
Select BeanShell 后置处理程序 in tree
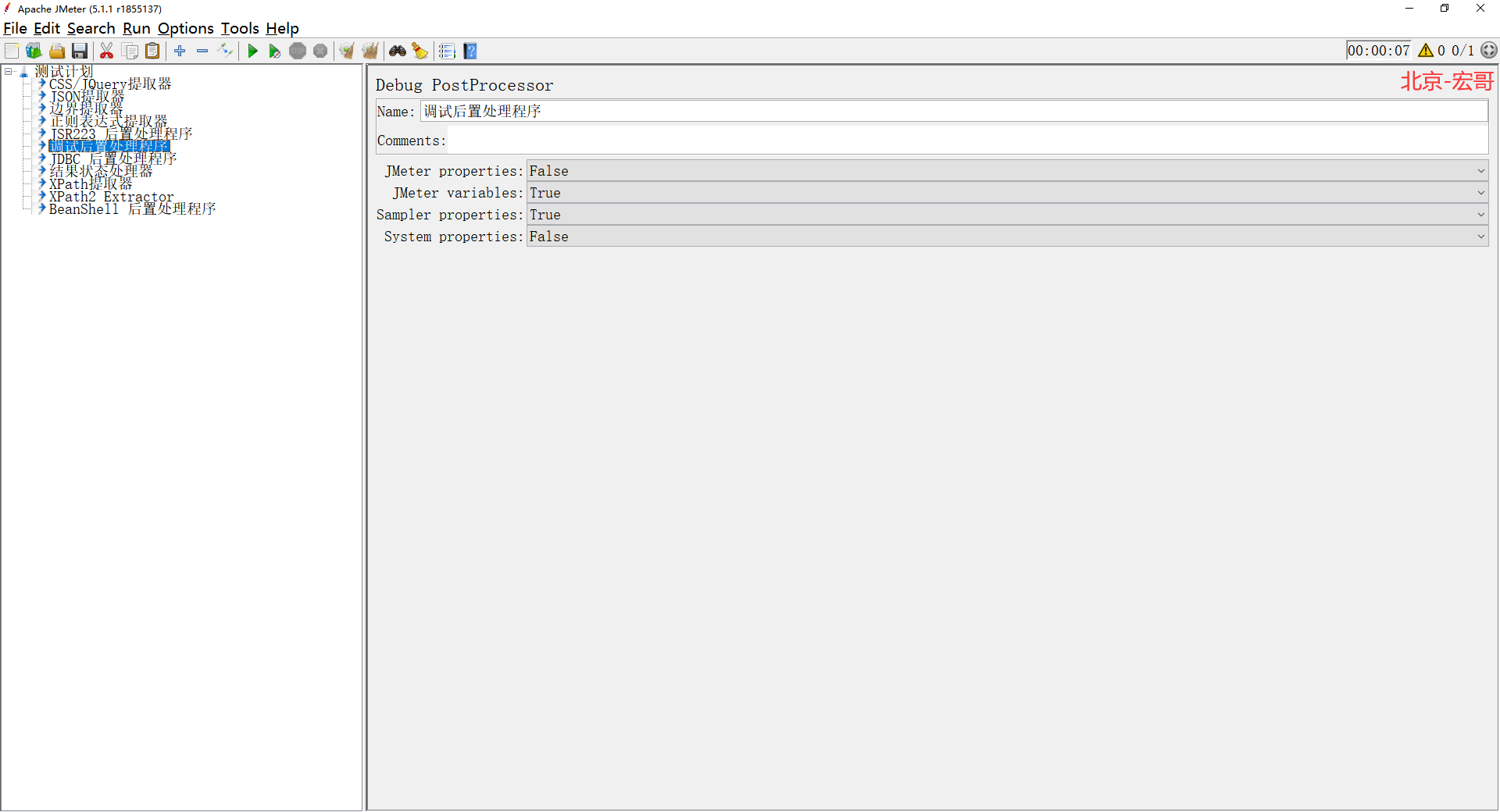[133, 208]
